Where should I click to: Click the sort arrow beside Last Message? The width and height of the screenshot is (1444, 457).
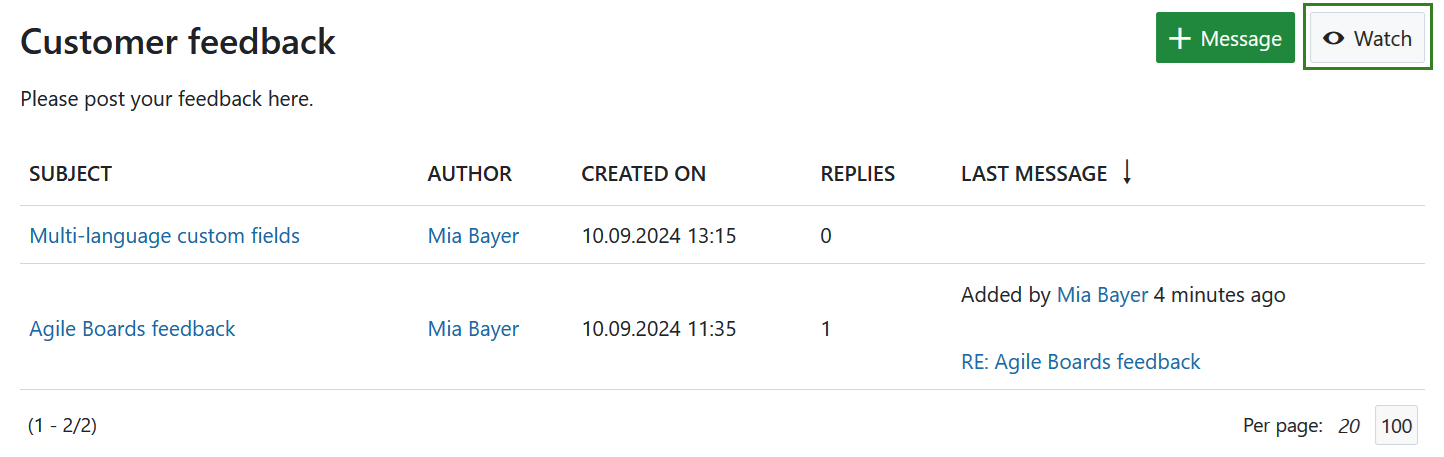1127,173
